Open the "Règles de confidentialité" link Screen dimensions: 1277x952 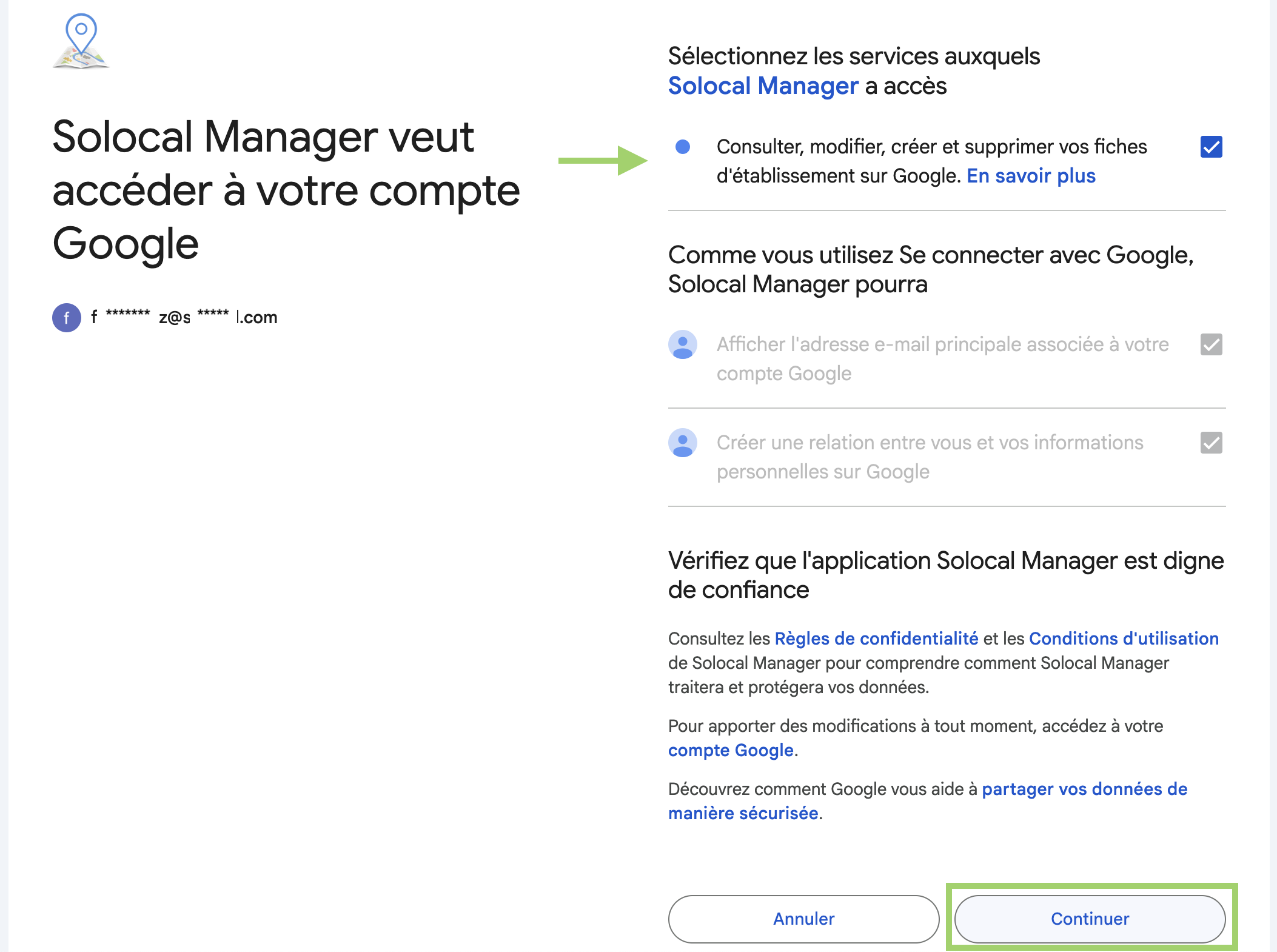click(876, 639)
